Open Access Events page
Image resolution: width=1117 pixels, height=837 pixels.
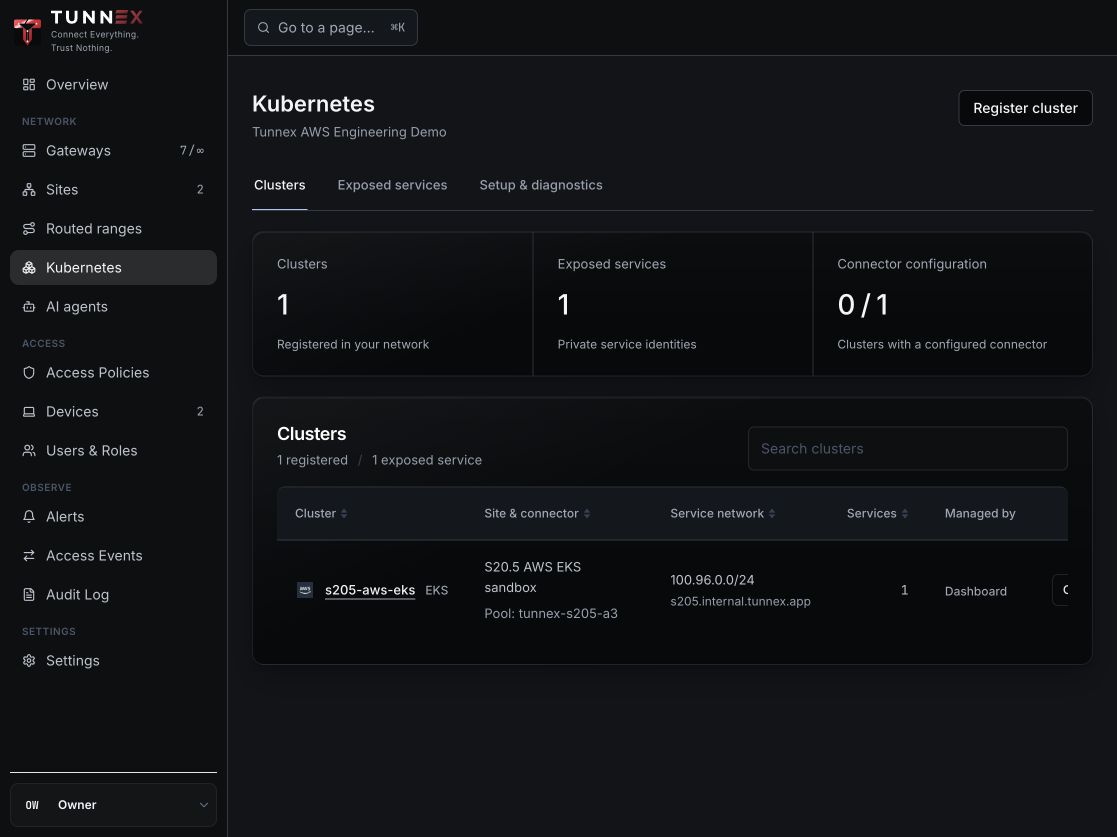(x=113, y=556)
